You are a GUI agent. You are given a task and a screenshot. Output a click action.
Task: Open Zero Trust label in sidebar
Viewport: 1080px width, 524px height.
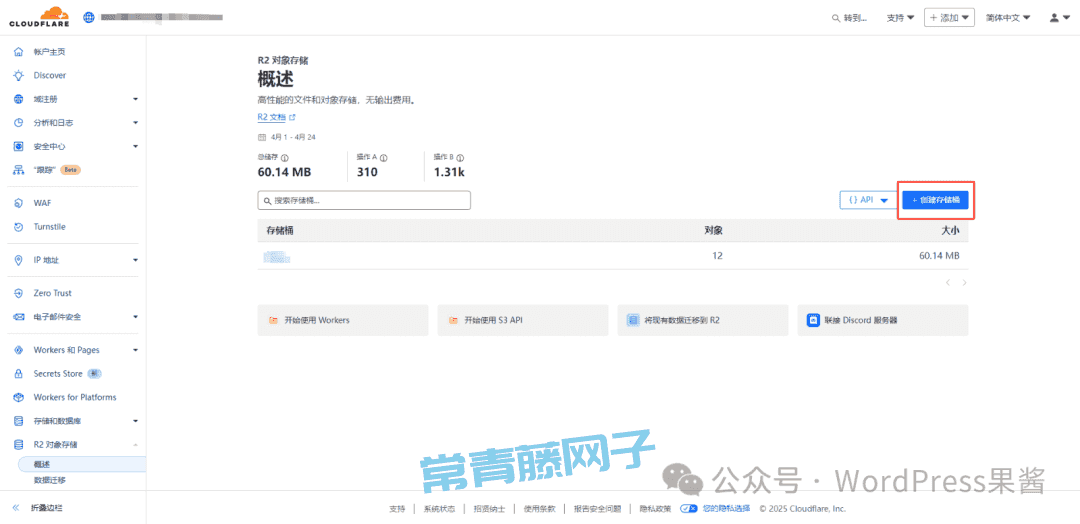pyautogui.click(x=52, y=293)
